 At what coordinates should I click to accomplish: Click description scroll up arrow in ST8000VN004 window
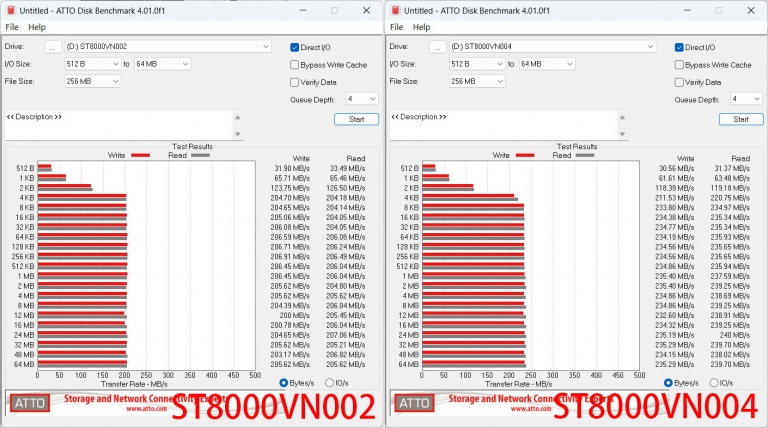tap(622, 117)
